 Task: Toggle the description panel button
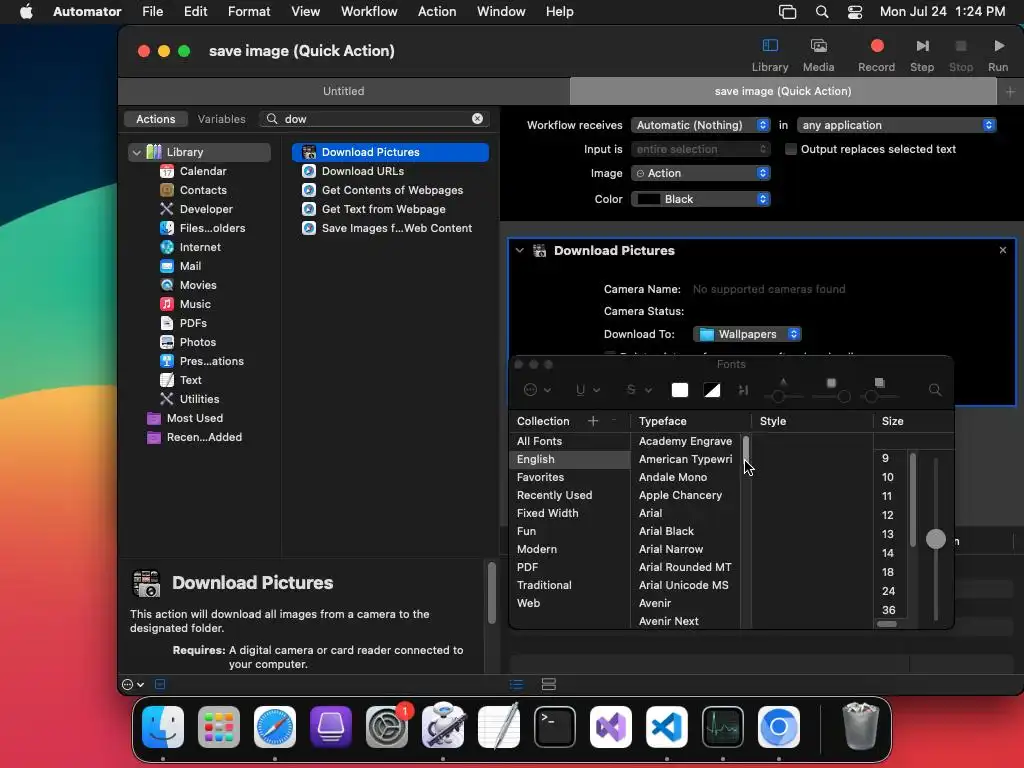click(x=160, y=684)
